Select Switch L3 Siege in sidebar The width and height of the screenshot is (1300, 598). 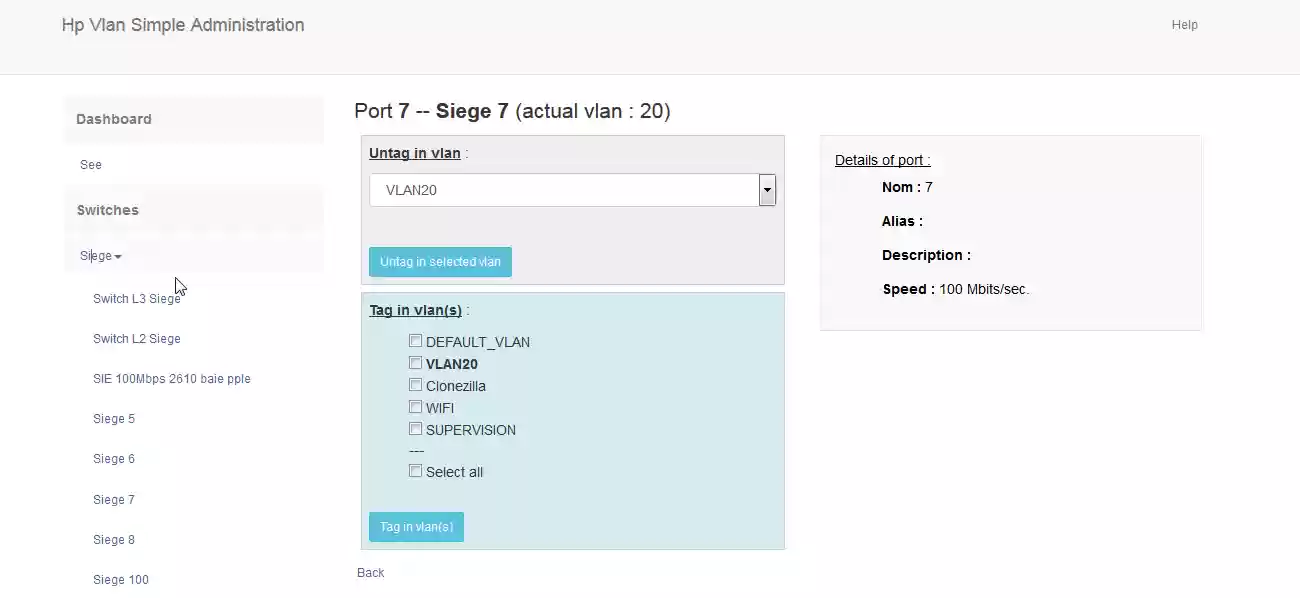pos(137,299)
